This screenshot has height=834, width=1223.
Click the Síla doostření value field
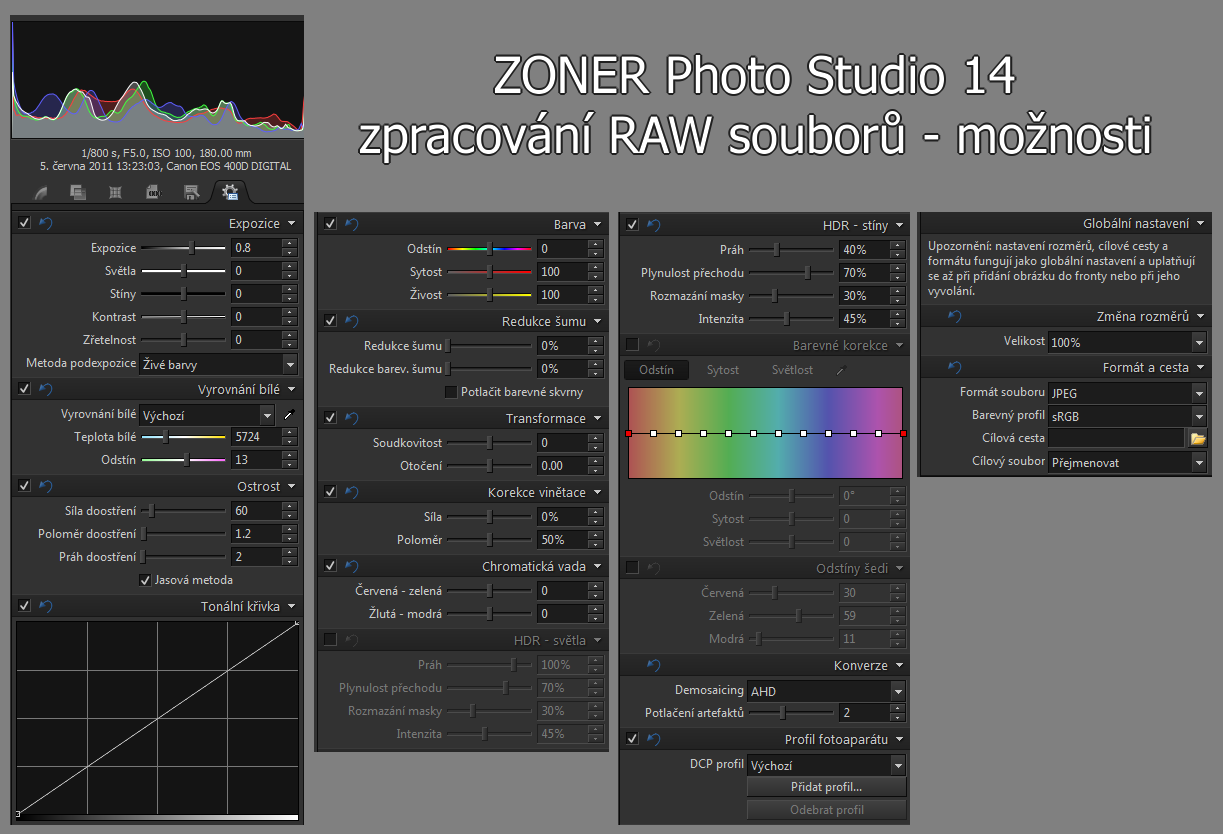coord(256,511)
